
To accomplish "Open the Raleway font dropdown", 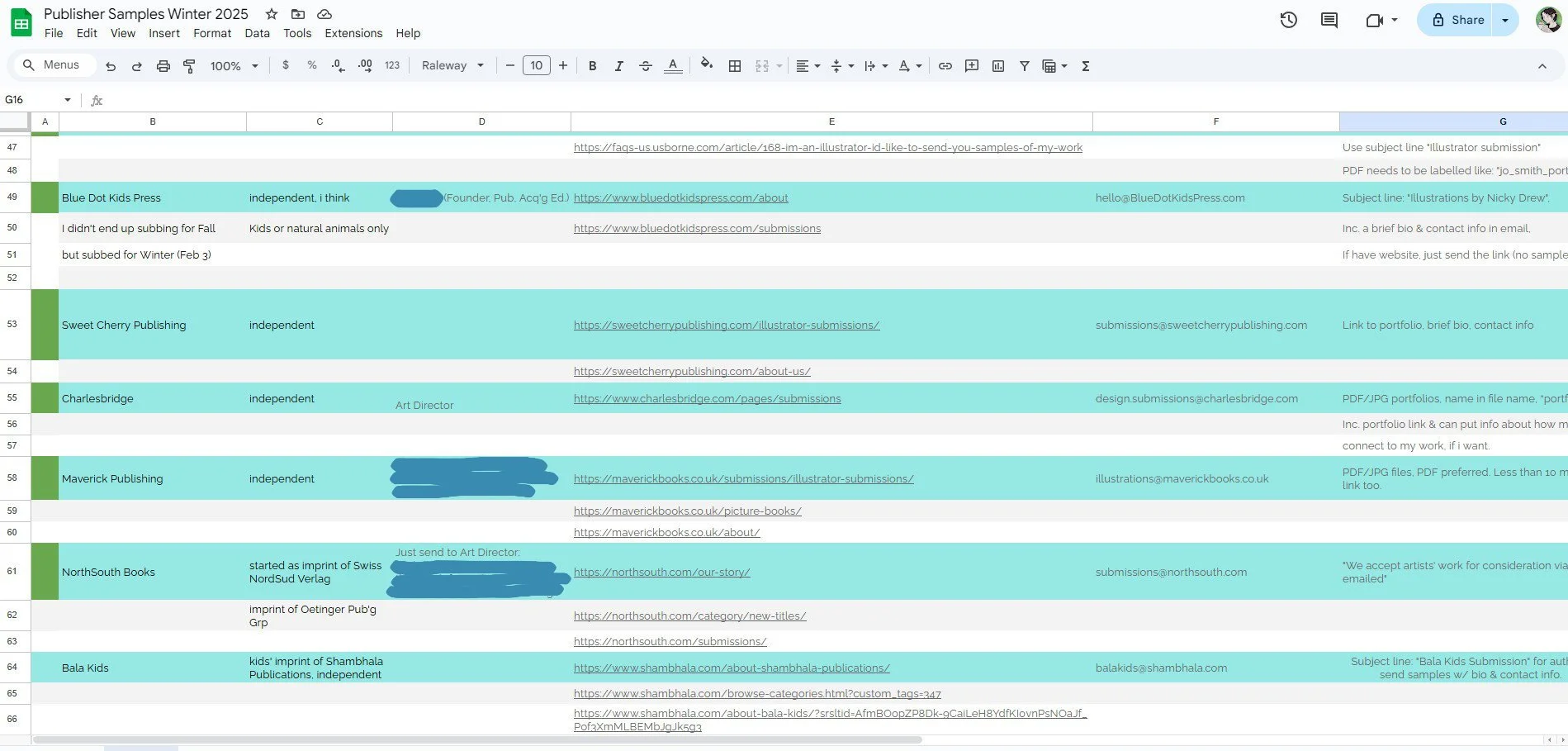I will 452,65.
